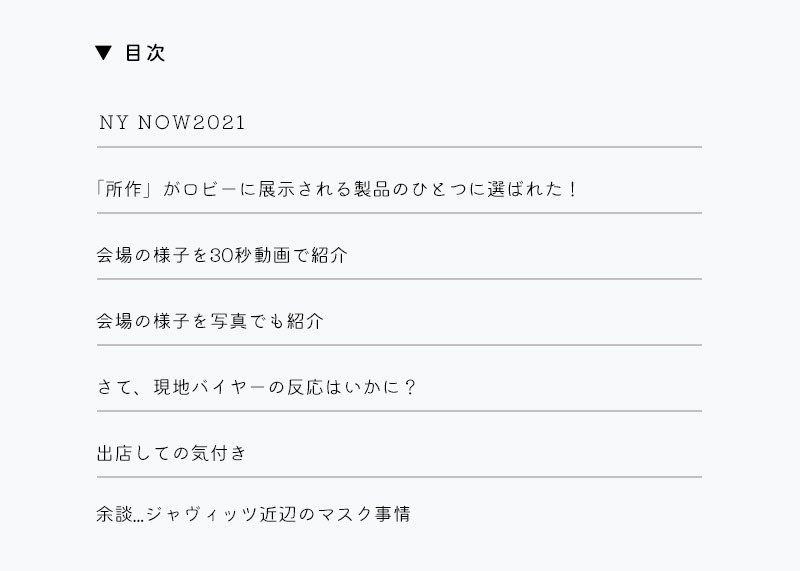Click the 30秒動画 text in contents
The width and height of the screenshot is (800, 571).
point(250,255)
